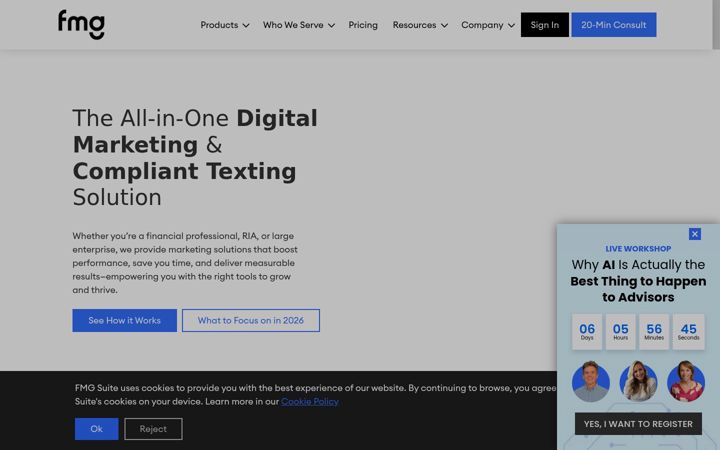Viewport: 720px width, 450px height.
Task: Expand the Resources chevron arrow
Action: click(444, 26)
